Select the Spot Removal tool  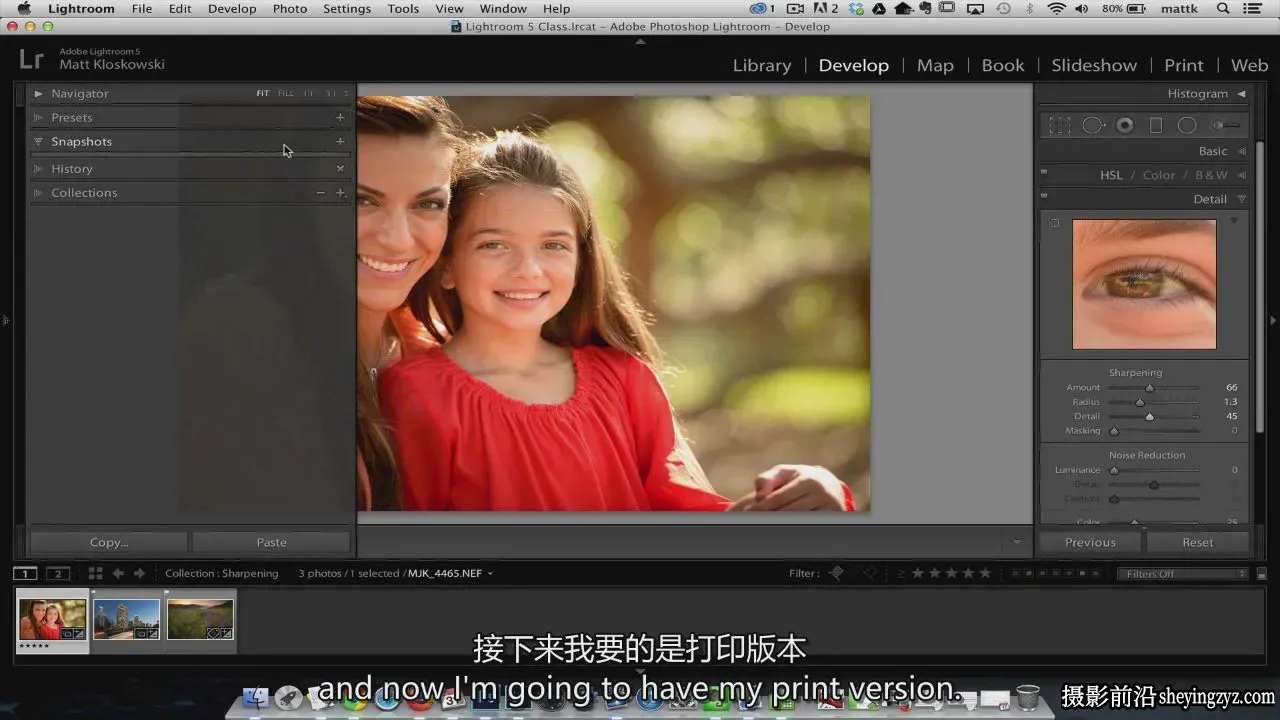pos(1093,125)
